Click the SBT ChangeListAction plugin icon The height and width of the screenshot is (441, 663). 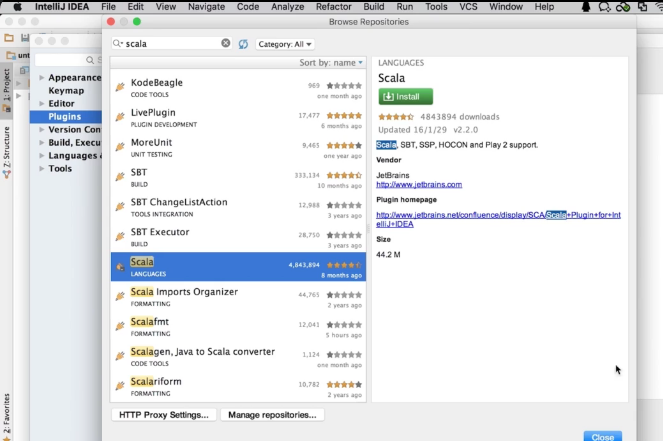pos(120,206)
